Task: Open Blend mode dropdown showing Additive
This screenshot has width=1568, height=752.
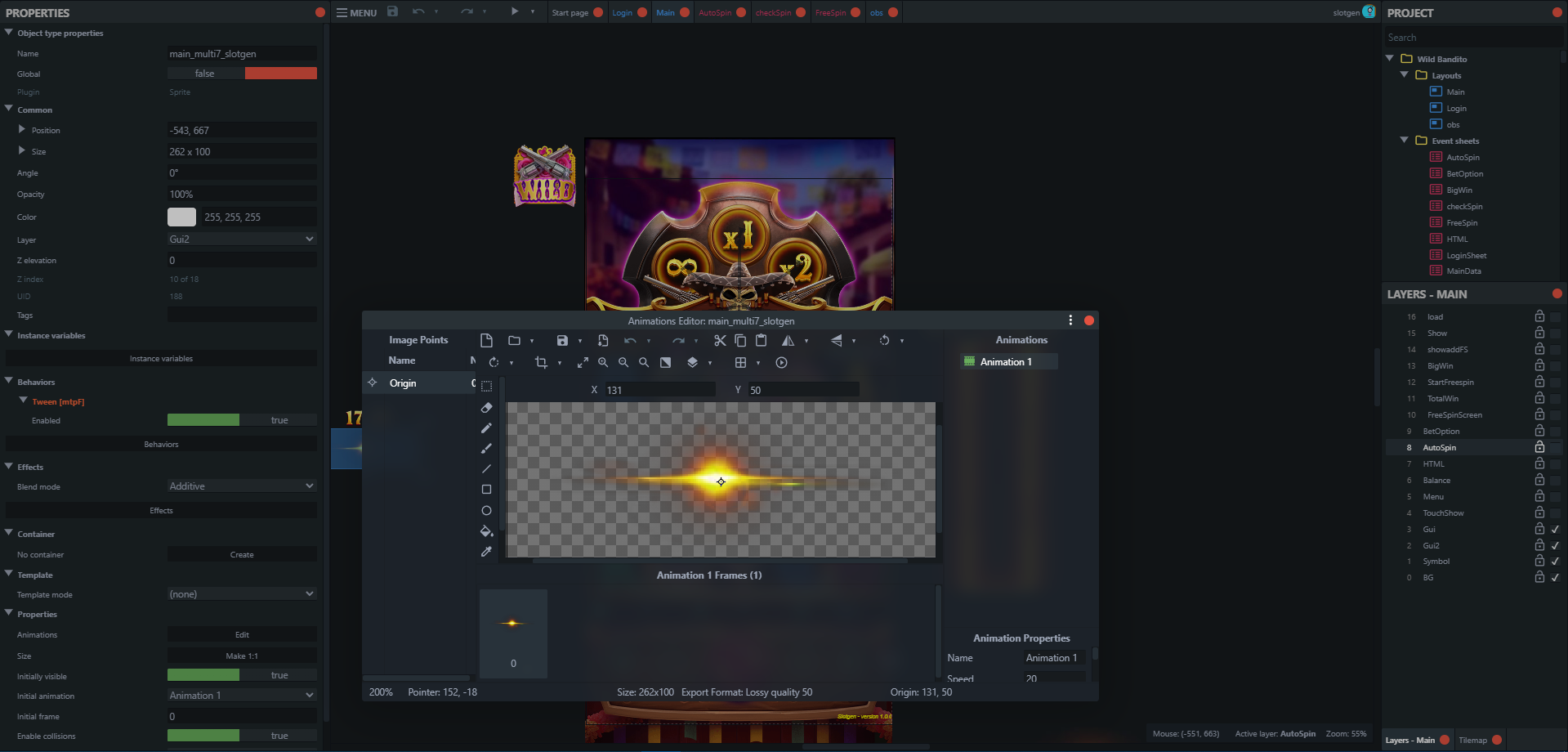Action: [x=242, y=486]
